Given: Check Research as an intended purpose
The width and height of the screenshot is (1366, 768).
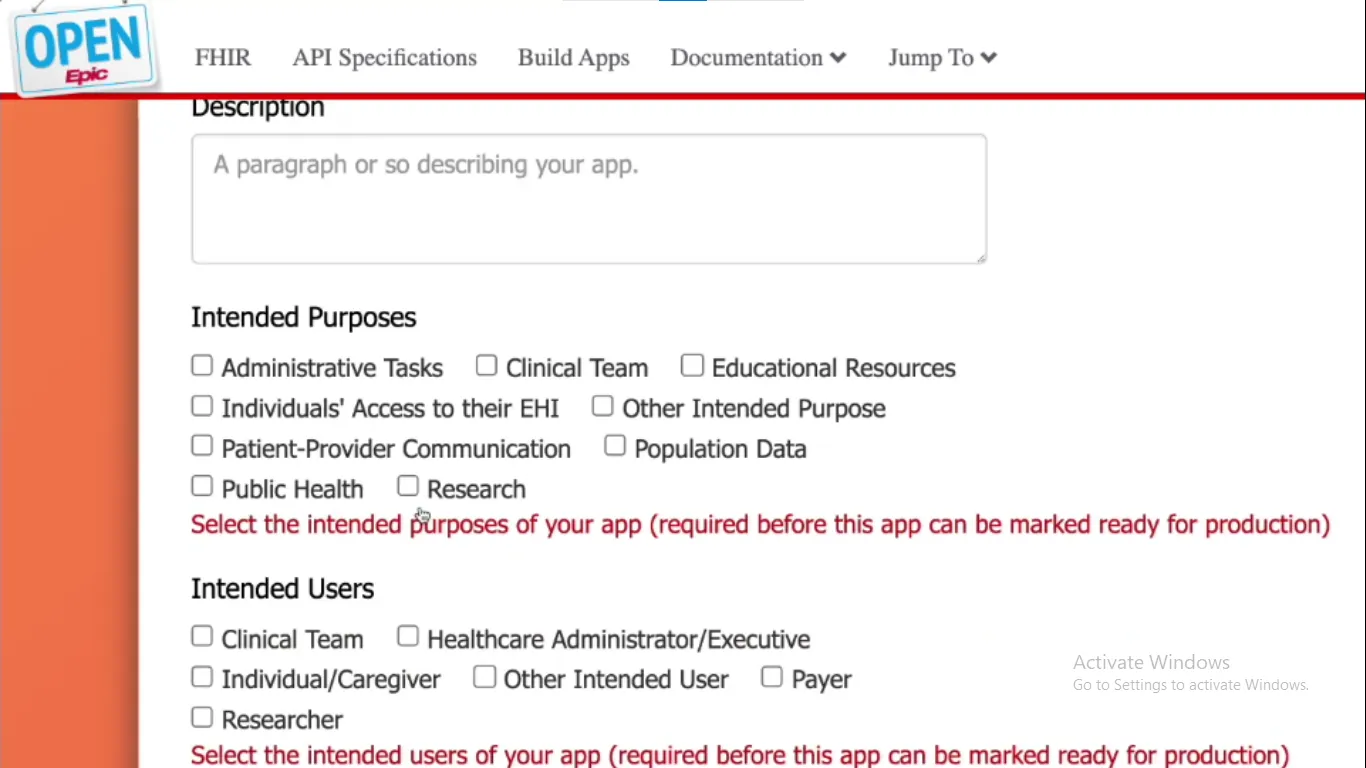Looking at the screenshot, I should click(408, 485).
